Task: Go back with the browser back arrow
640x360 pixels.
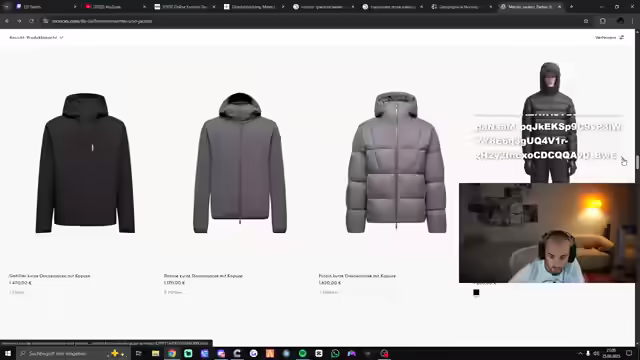Action: tap(7, 21)
